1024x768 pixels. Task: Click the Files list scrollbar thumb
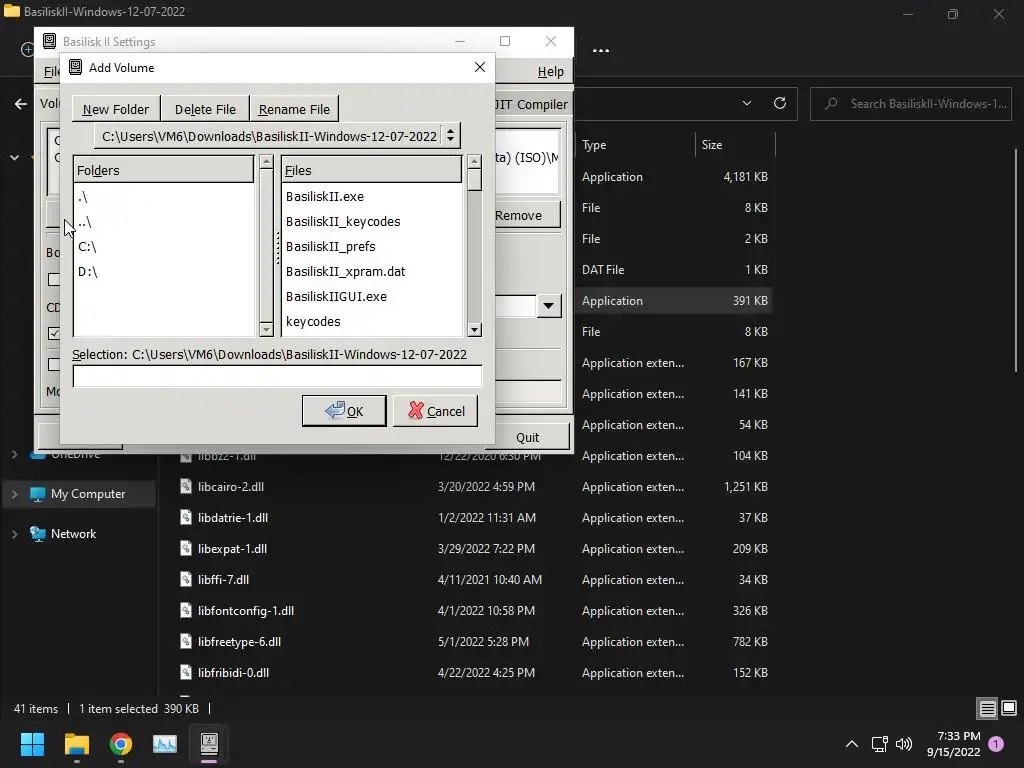pos(475,180)
